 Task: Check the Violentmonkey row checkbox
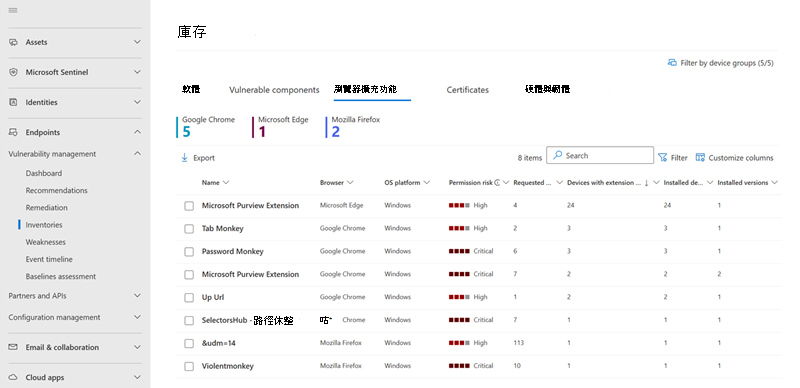(x=189, y=367)
